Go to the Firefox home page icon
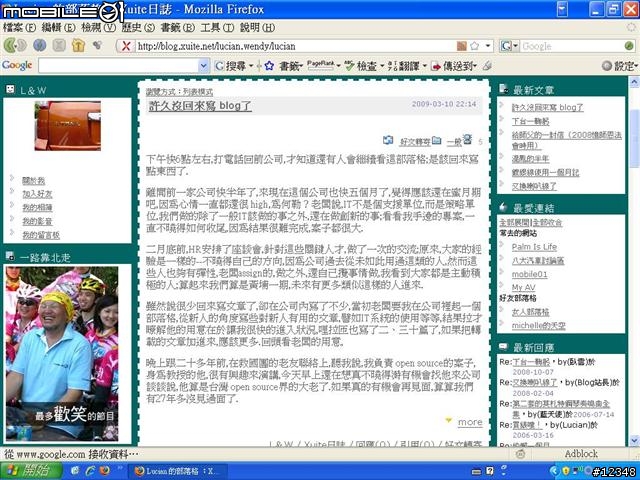Viewport: 640px width, 480px height. click(78, 45)
